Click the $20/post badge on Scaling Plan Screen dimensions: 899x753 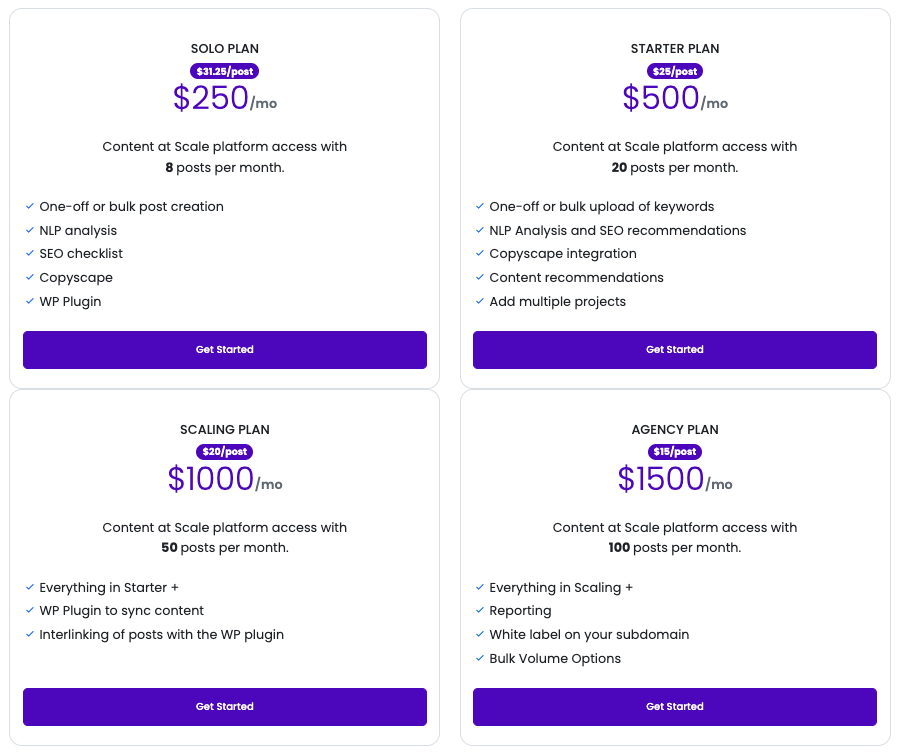225,452
